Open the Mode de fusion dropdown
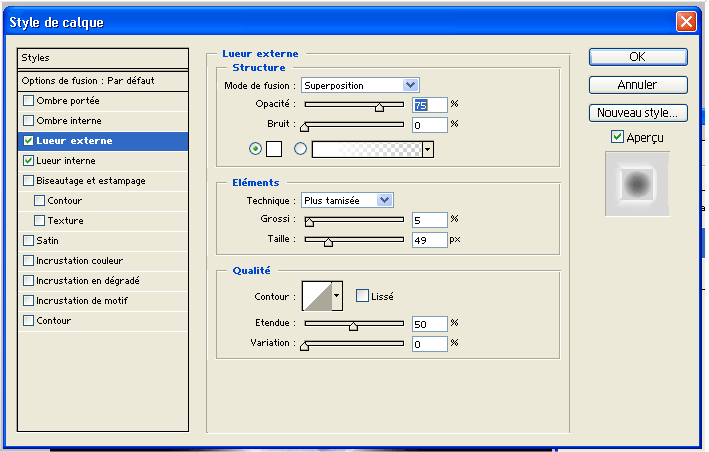The width and height of the screenshot is (709, 452). click(x=360, y=86)
